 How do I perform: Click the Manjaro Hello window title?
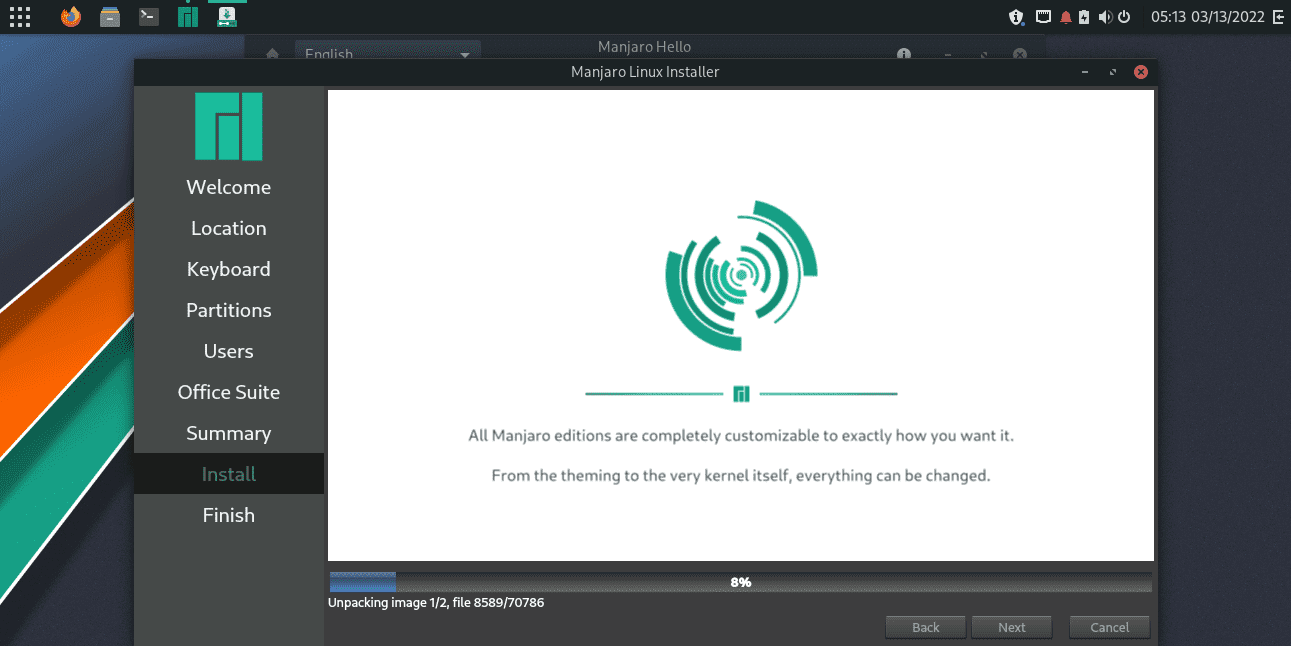click(x=644, y=47)
